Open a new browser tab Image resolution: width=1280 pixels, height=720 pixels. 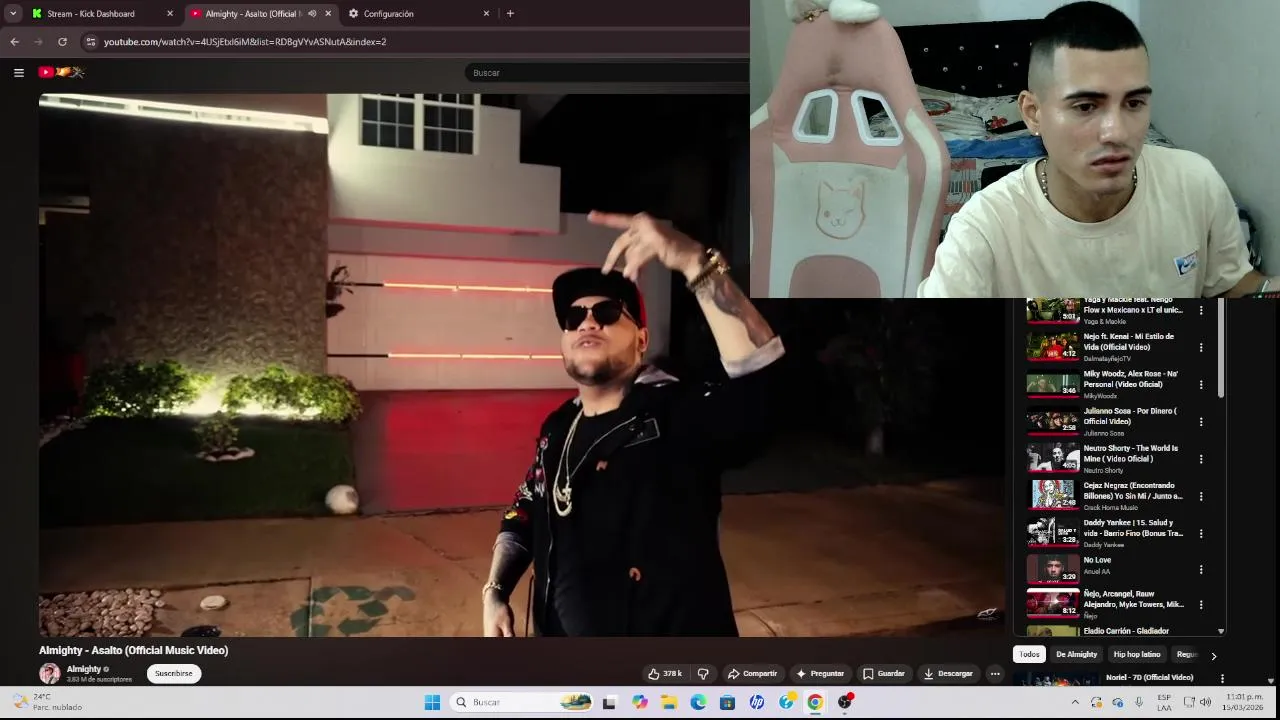[x=510, y=14]
